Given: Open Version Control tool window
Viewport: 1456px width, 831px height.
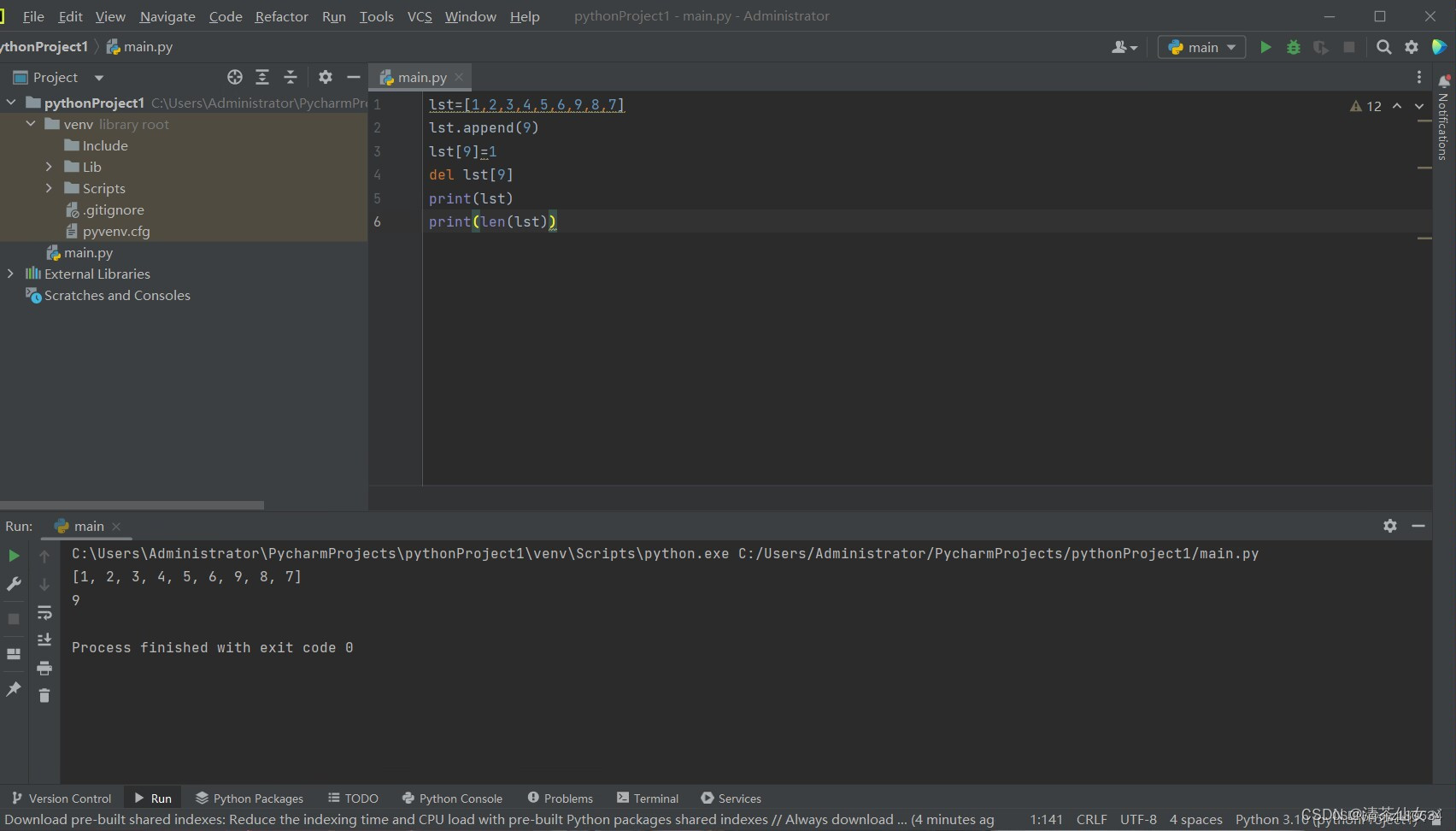Looking at the screenshot, I should click(61, 798).
